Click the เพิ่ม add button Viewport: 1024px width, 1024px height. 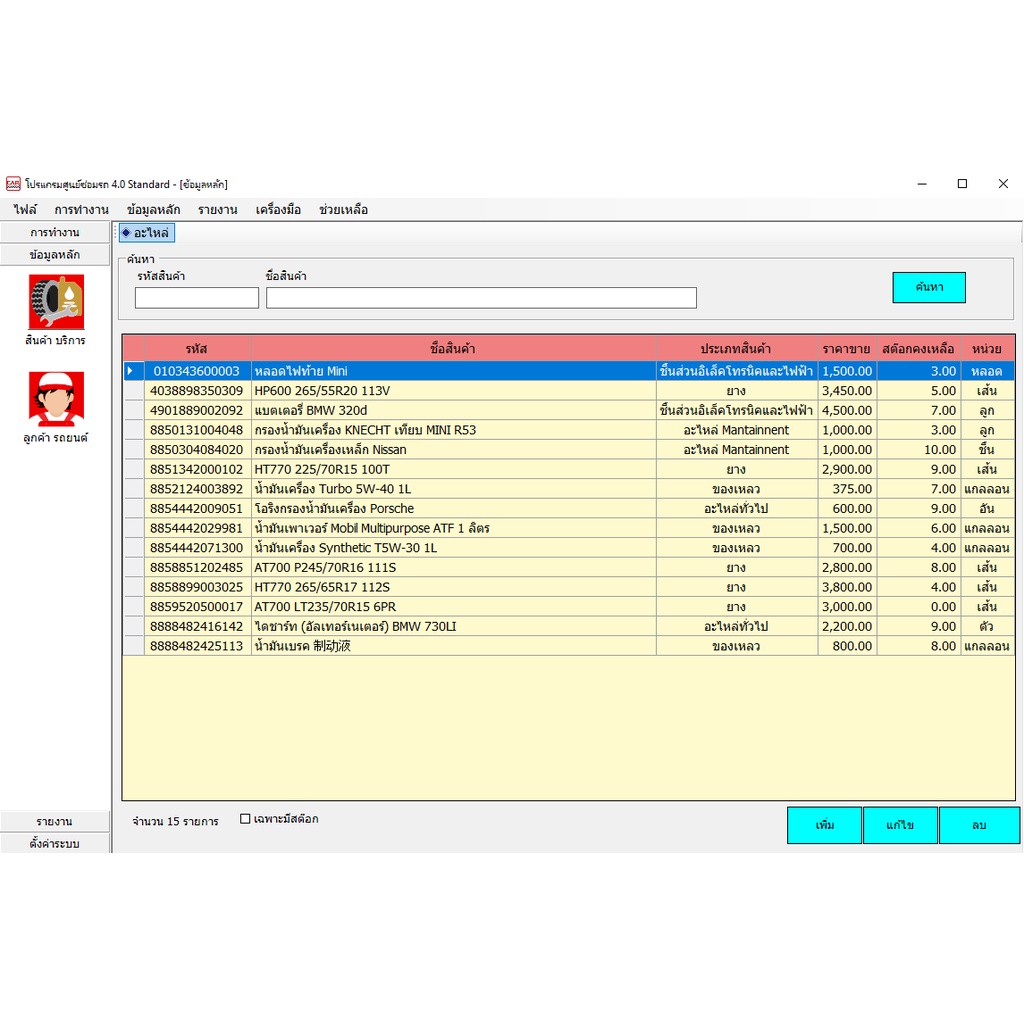824,825
